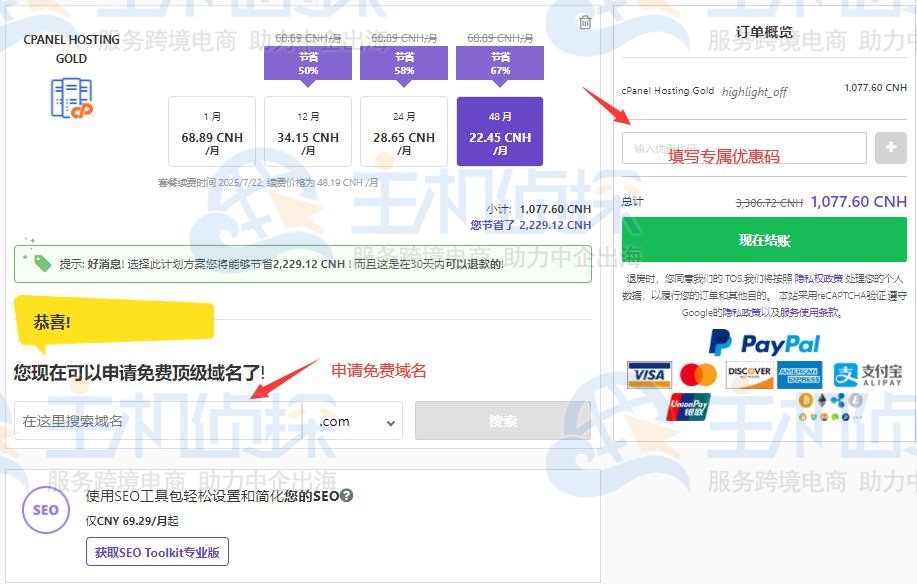This screenshot has height=584, width=917.
Task: Click the PayPal payment logo
Action: [x=764, y=343]
